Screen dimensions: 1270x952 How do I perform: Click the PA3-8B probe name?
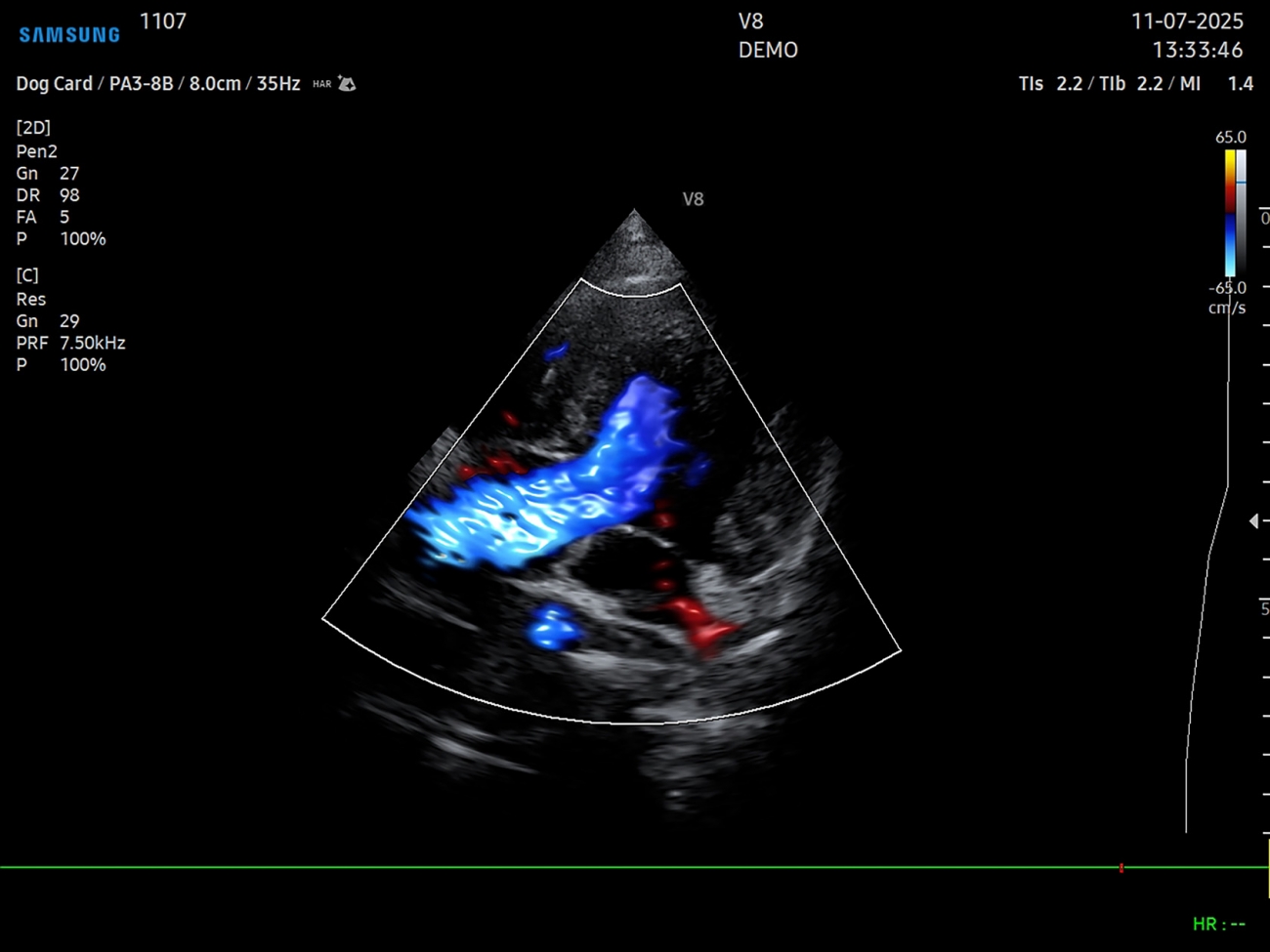coord(141,84)
